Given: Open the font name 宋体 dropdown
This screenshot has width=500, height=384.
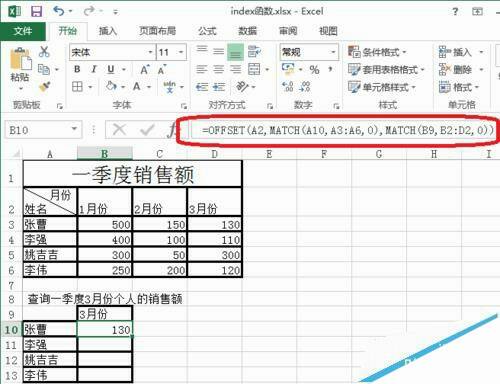Looking at the screenshot, I should pyautogui.click(x=150, y=52).
